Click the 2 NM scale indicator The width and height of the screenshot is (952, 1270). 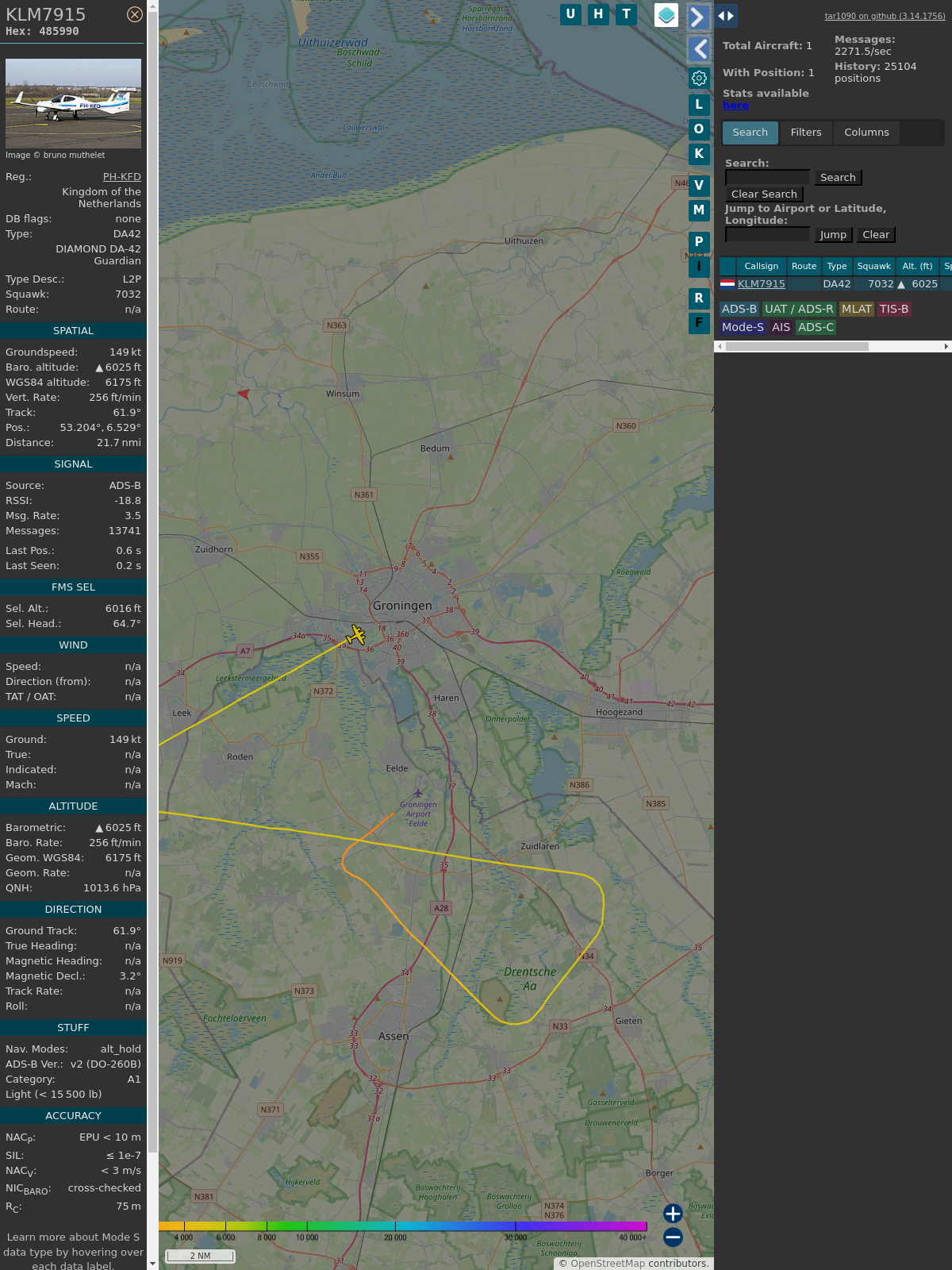200,1256
